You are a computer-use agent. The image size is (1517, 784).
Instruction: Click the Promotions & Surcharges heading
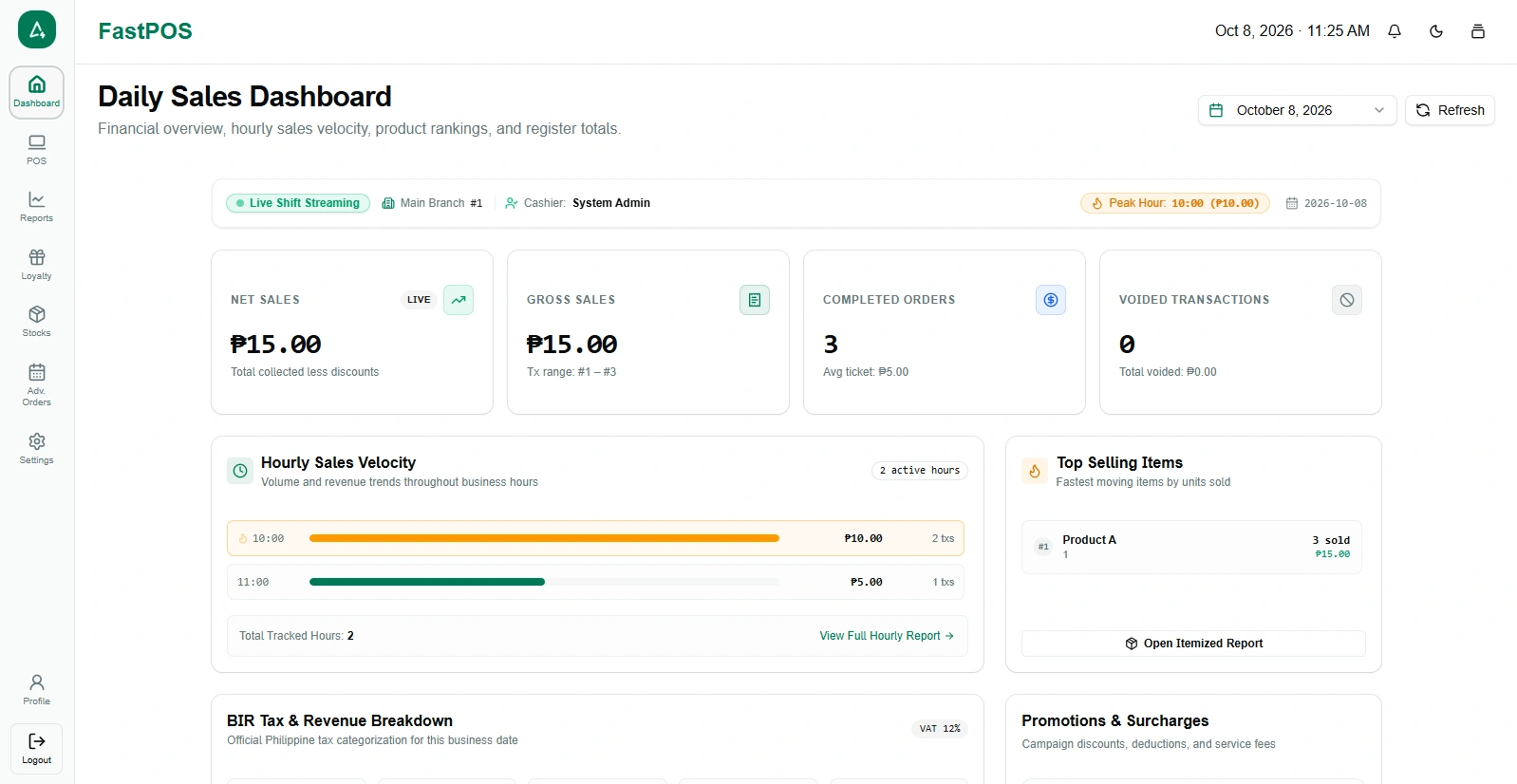point(1115,721)
